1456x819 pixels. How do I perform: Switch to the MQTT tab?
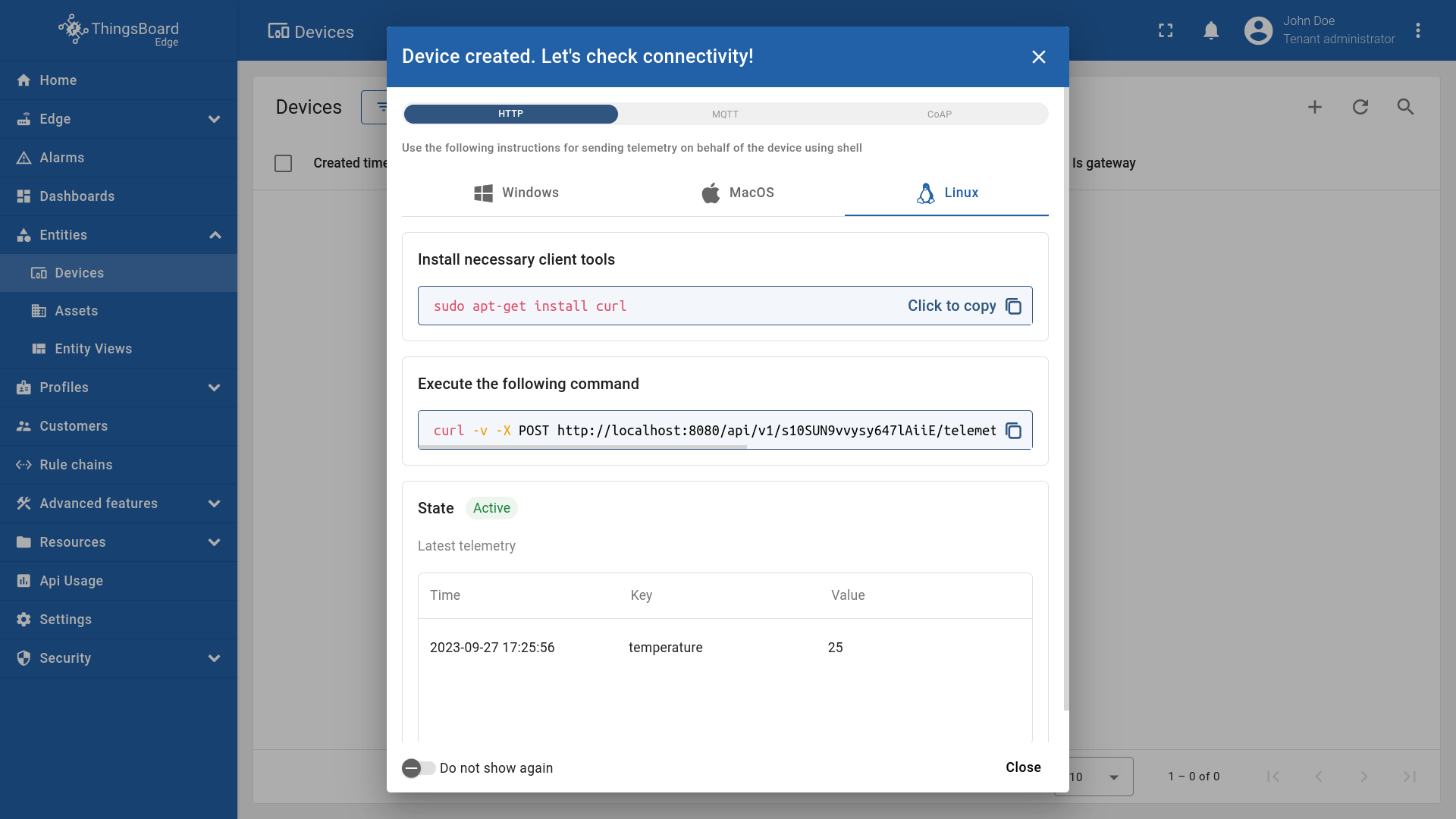[726, 114]
